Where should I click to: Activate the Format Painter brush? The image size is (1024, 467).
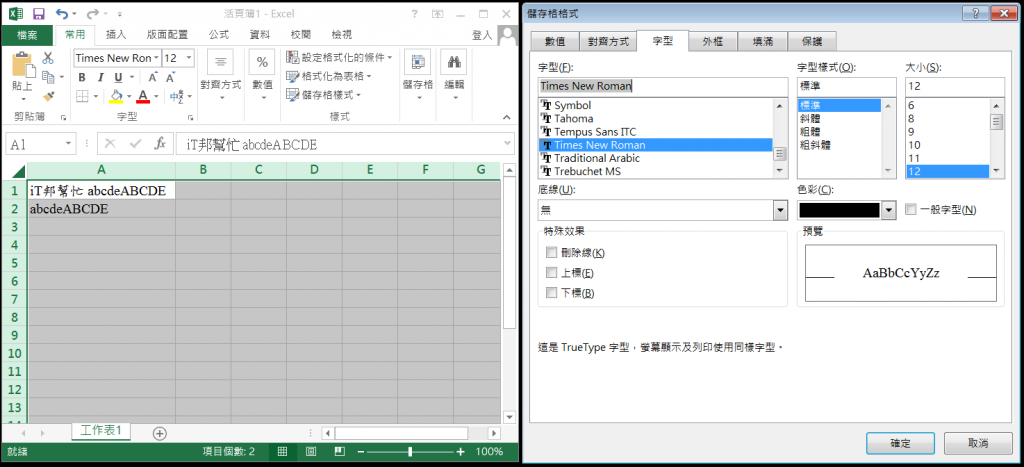pos(48,96)
